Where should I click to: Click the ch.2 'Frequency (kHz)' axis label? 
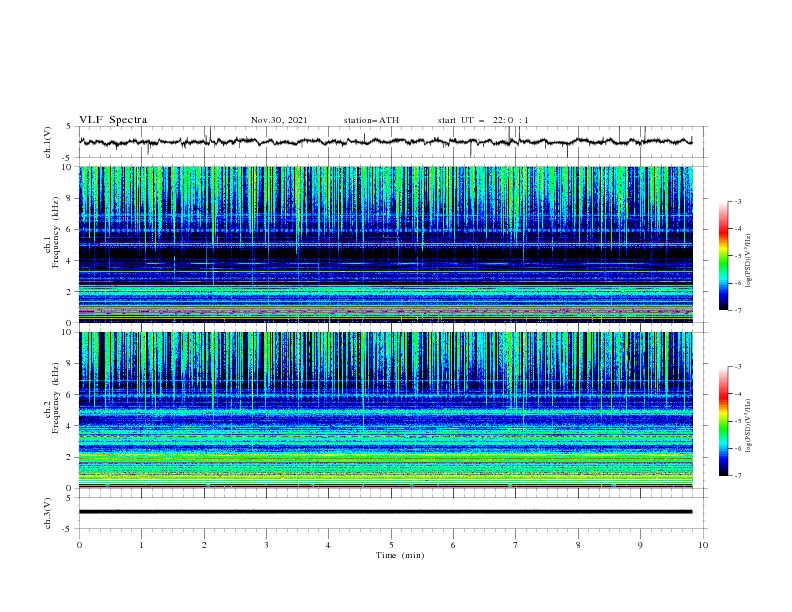coord(56,398)
